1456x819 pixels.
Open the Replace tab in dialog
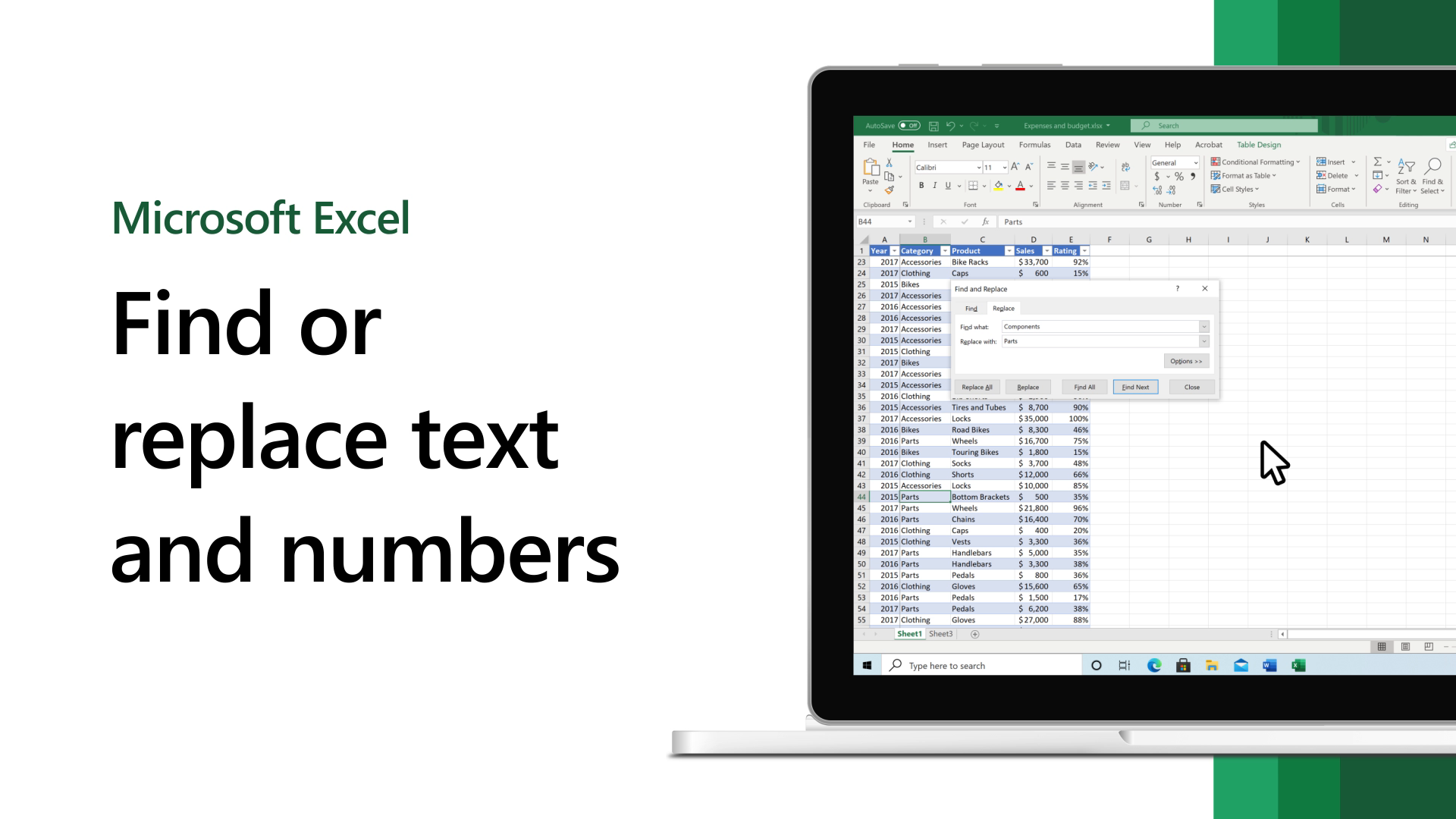point(1003,308)
